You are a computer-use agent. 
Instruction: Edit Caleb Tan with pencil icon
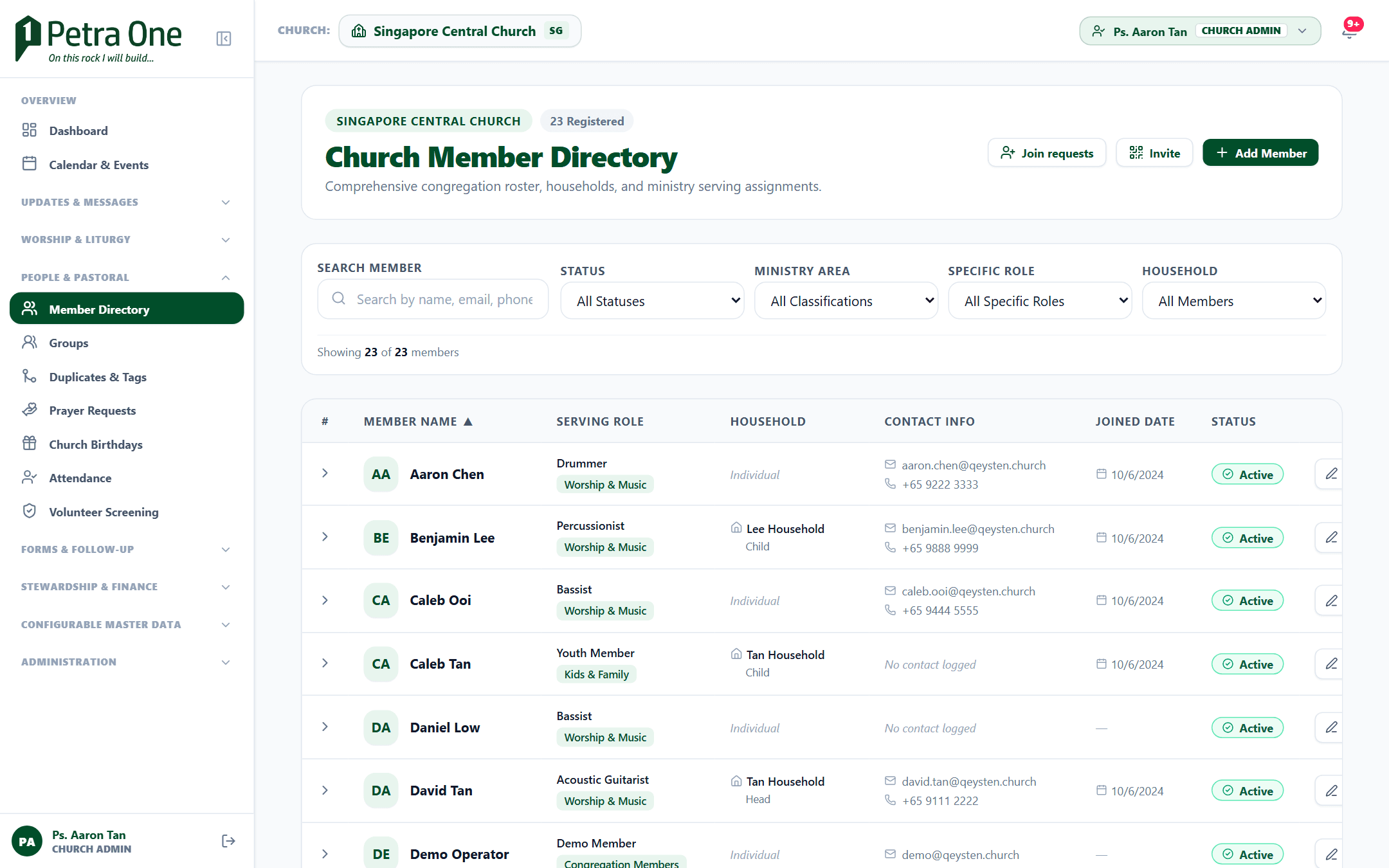click(1330, 664)
